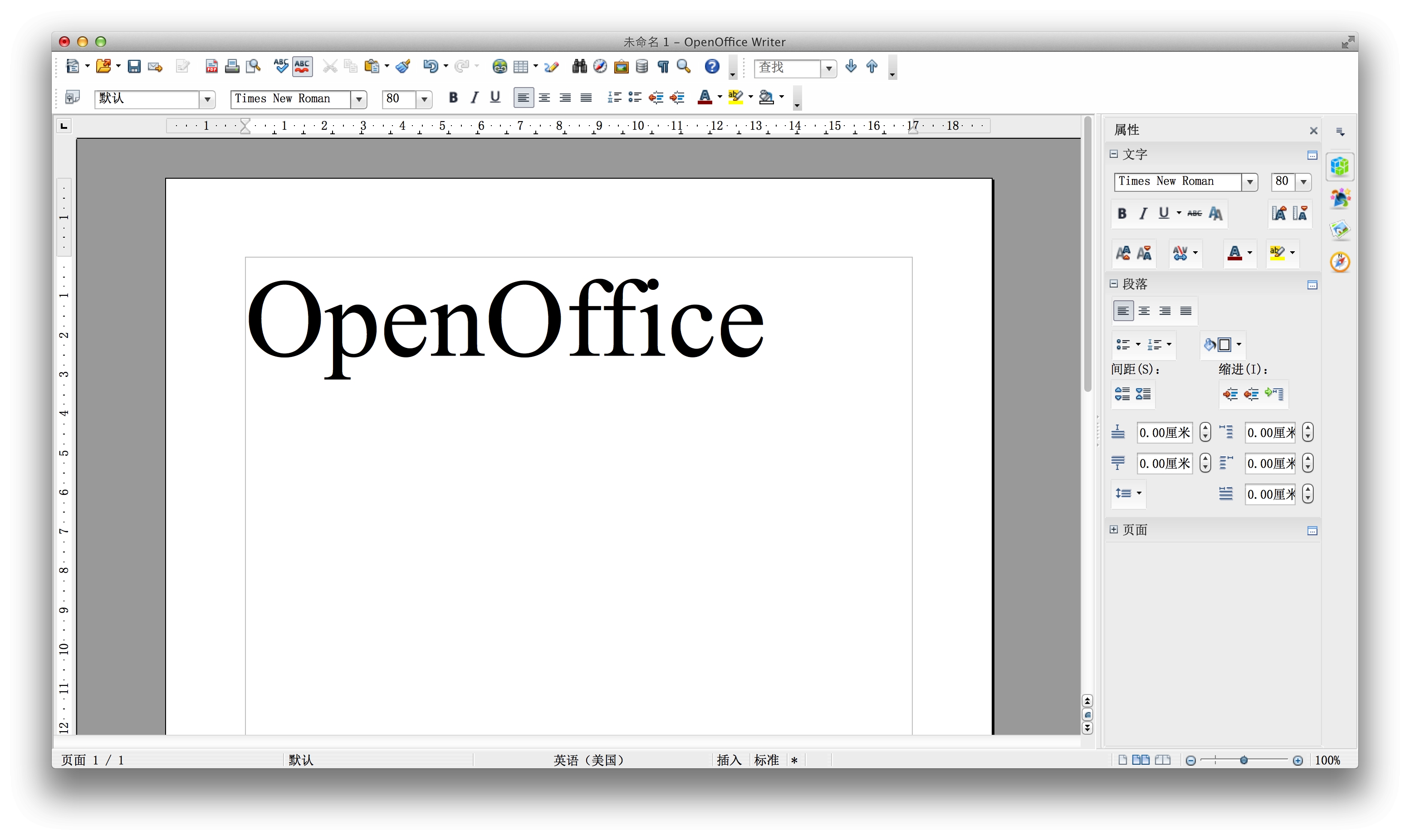Open the Times New Roman font name dropdown

[x=359, y=98]
